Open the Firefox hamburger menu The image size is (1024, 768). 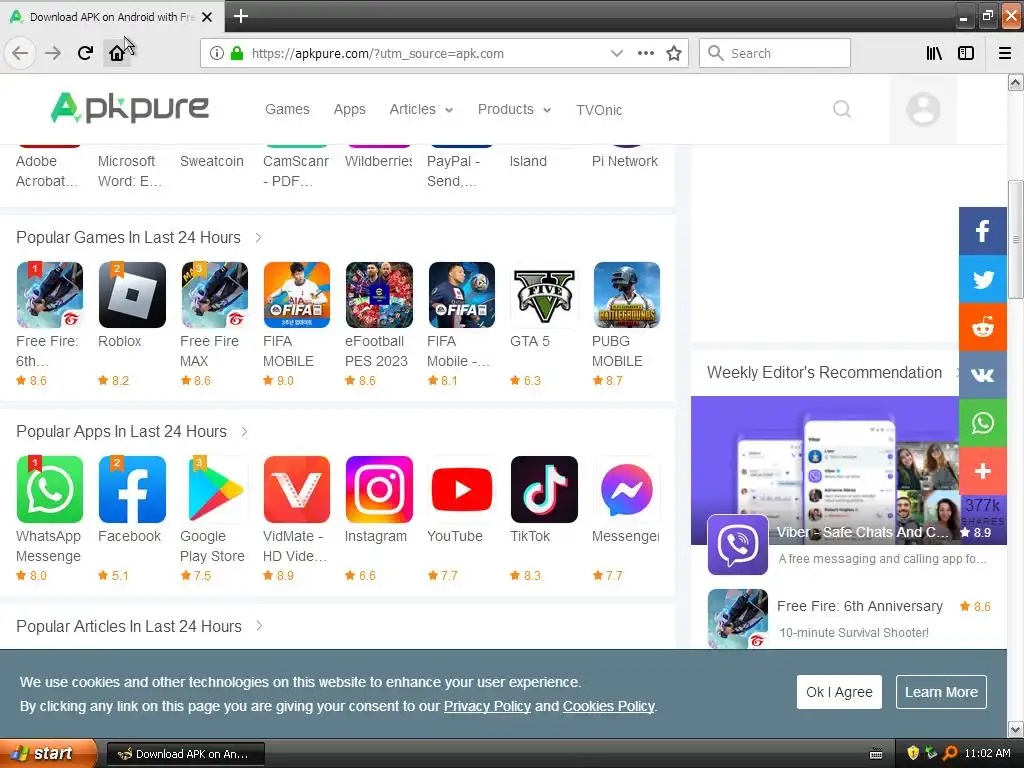point(1005,53)
